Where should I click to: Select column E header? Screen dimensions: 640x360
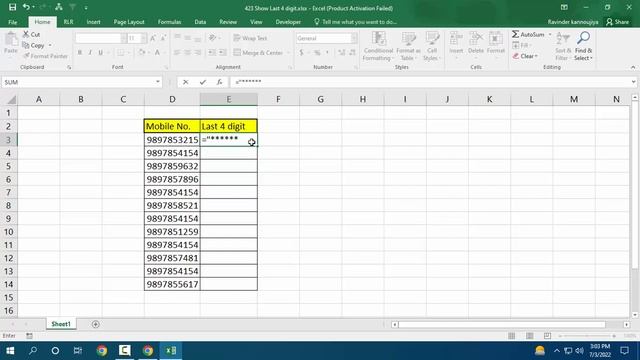point(229,99)
